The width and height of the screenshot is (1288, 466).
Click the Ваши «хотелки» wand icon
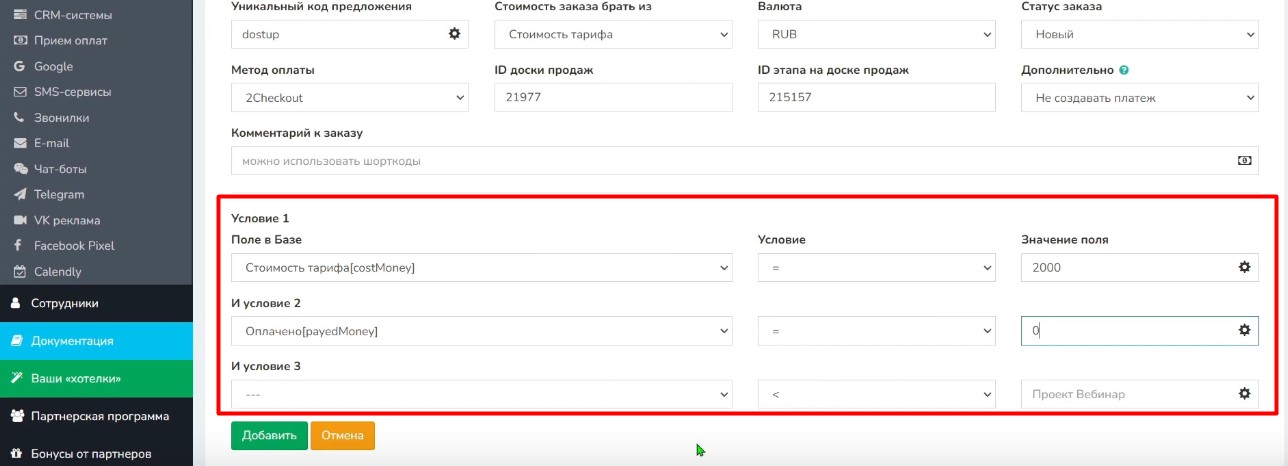(x=16, y=379)
